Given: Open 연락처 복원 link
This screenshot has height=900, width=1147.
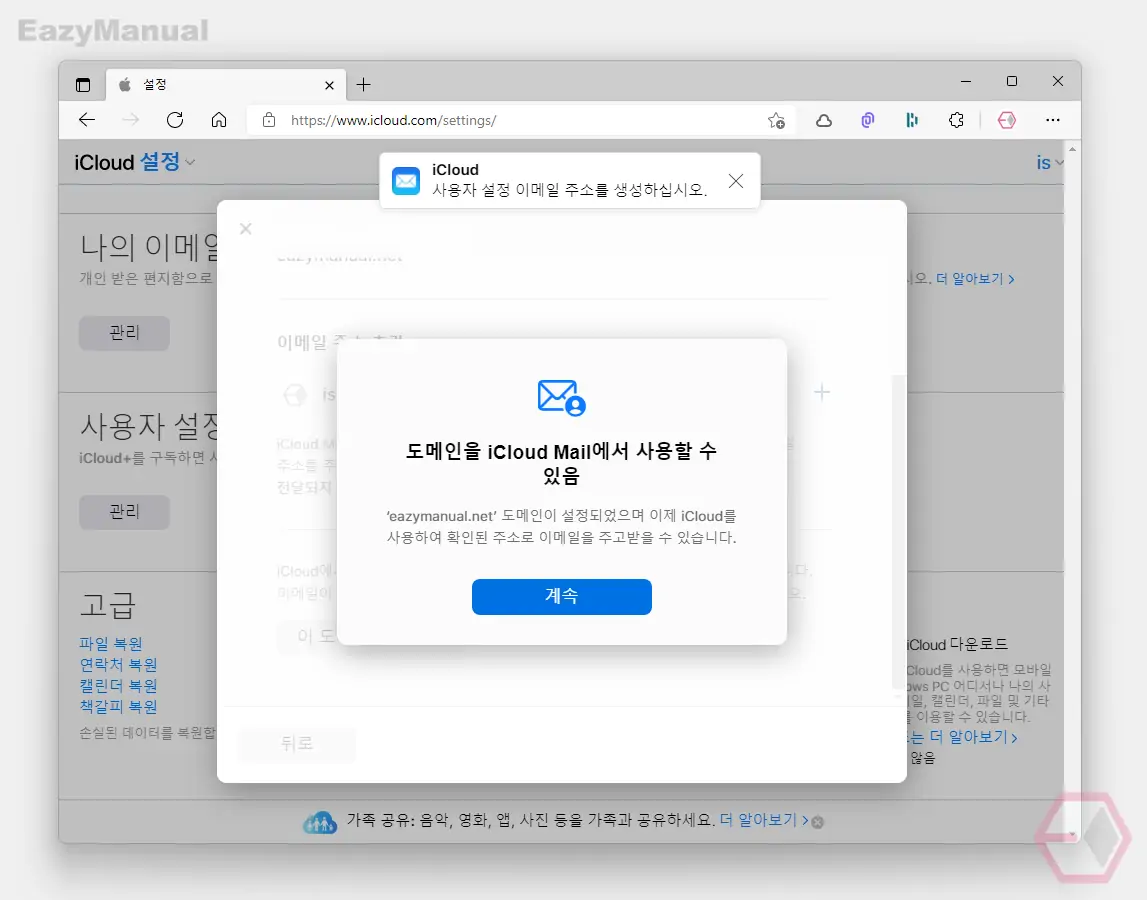Looking at the screenshot, I should point(119,664).
